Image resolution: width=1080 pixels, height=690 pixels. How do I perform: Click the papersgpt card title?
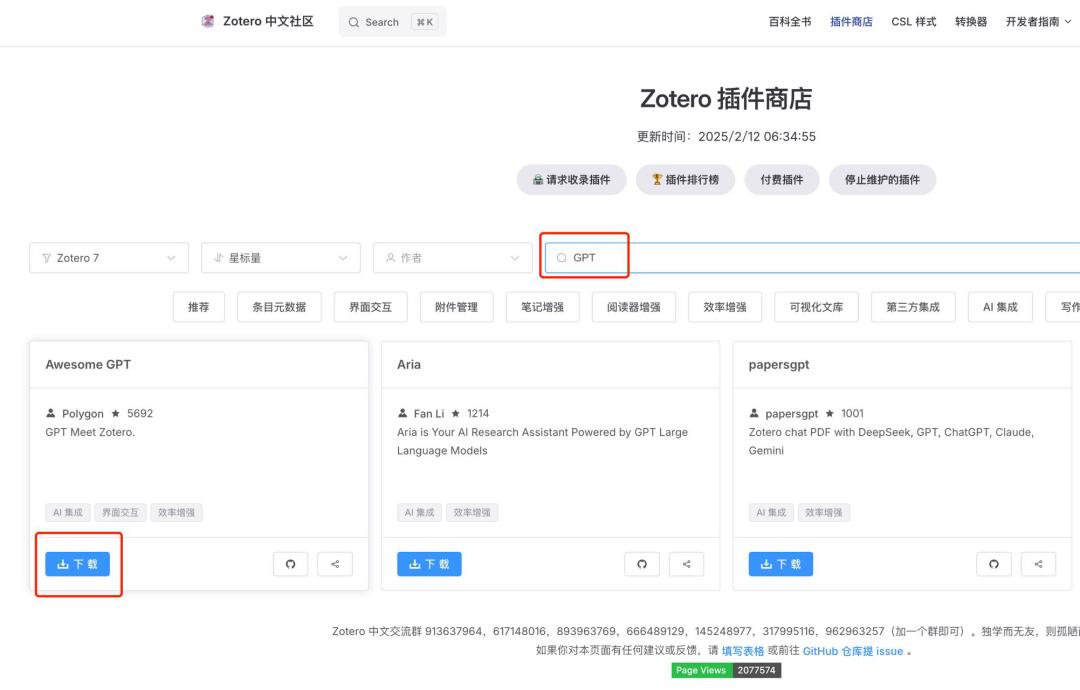[779, 364]
